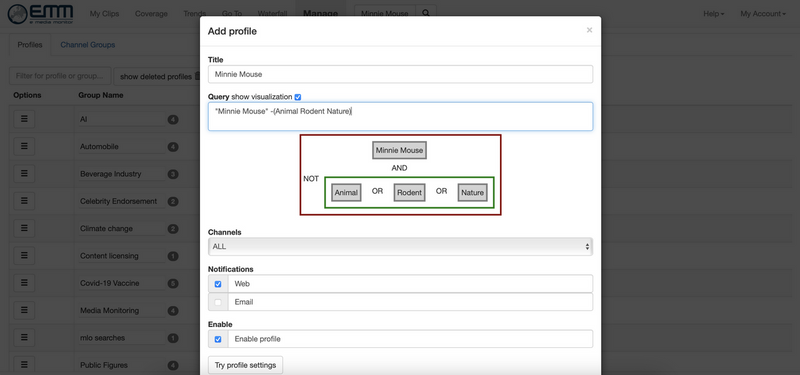800x375 pixels.
Task: Enable the Email notification checkbox
Action: pyautogui.click(x=218, y=302)
